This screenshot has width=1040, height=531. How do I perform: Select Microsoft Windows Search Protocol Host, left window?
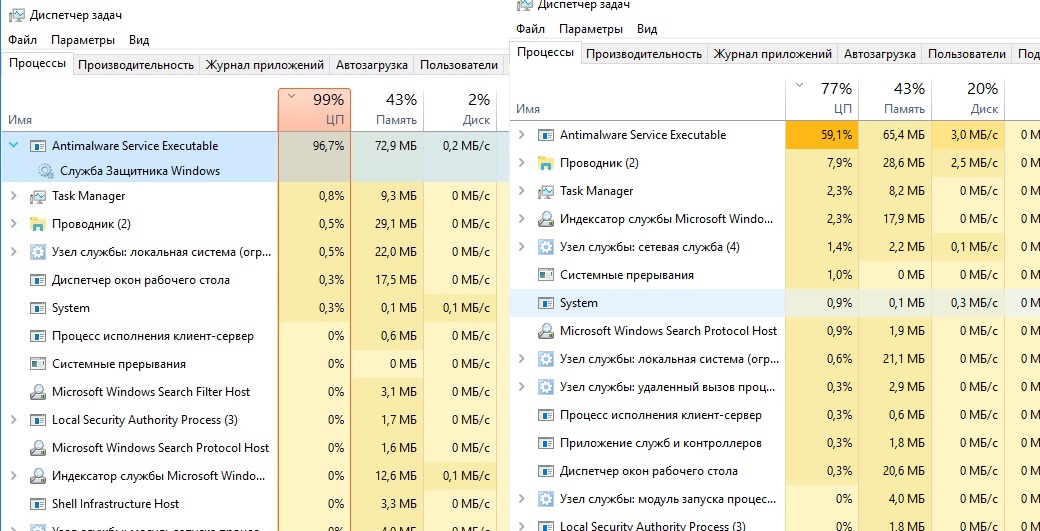tap(161, 448)
